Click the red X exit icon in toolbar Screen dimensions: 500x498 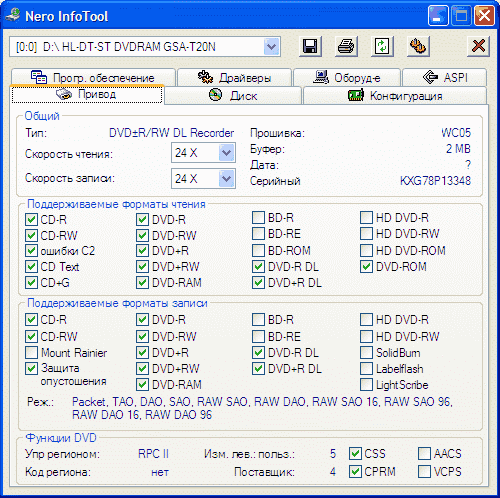[478, 46]
